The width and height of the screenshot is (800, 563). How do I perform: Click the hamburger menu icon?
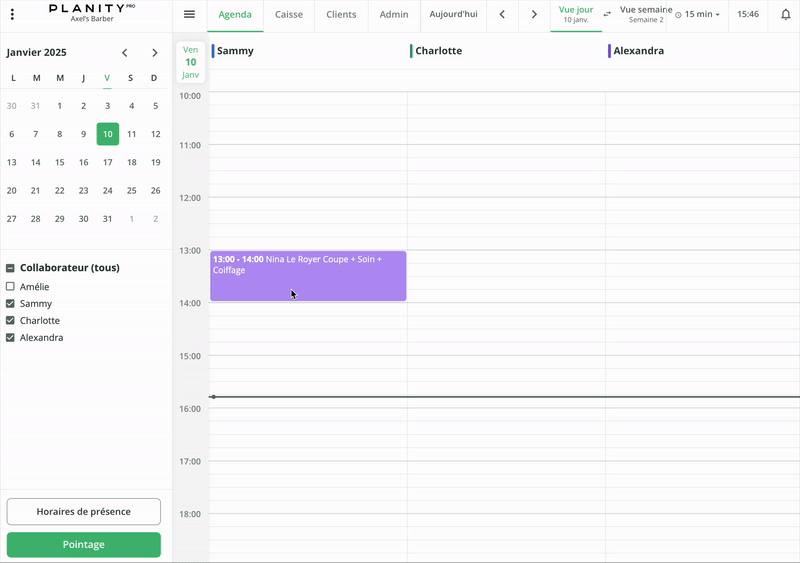[x=189, y=15]
